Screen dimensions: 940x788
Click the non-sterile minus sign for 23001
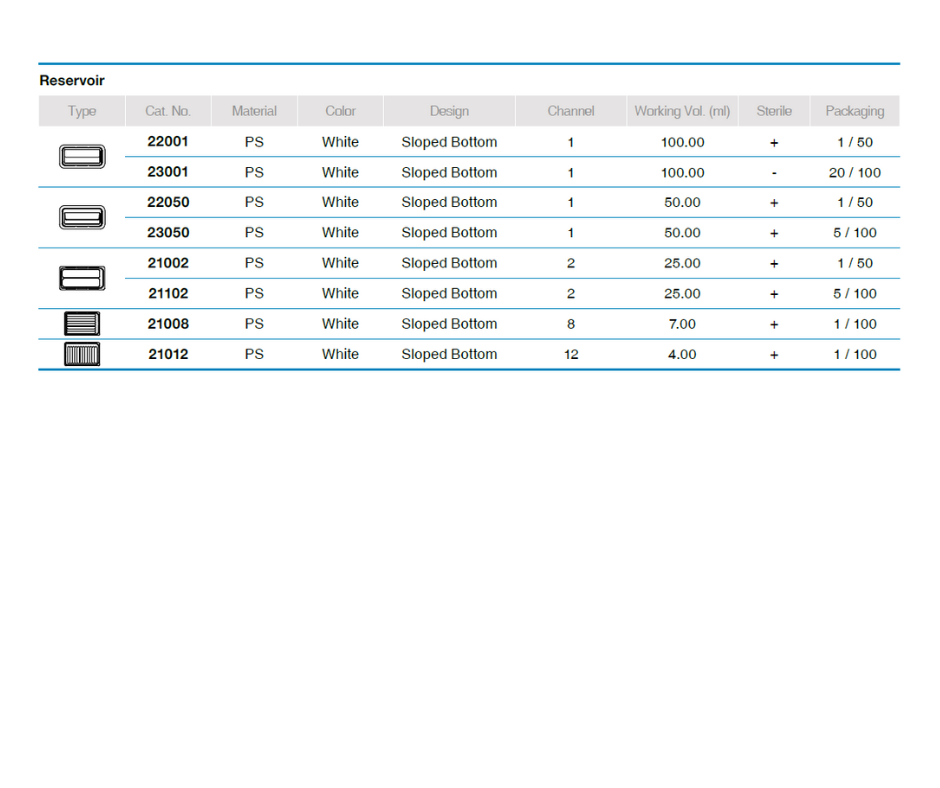coord(774,173)
